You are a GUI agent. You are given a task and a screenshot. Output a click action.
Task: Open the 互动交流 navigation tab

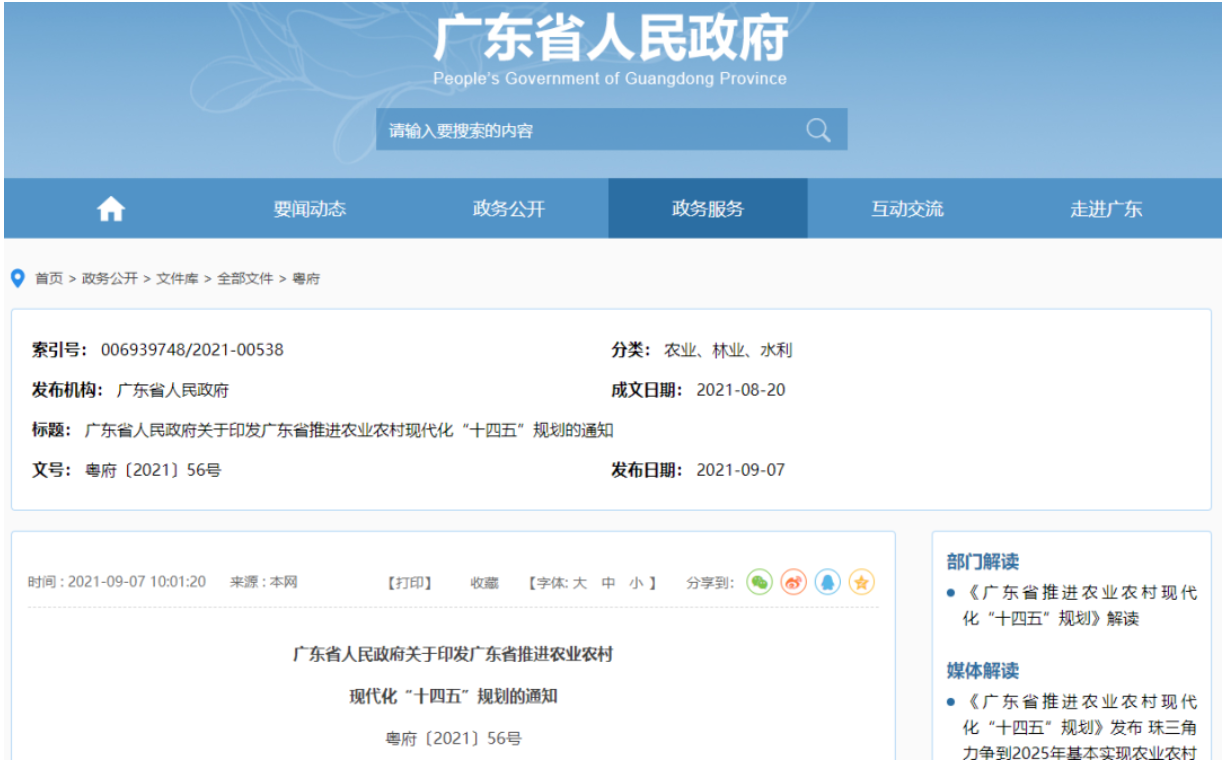click(x=906, y=209)
